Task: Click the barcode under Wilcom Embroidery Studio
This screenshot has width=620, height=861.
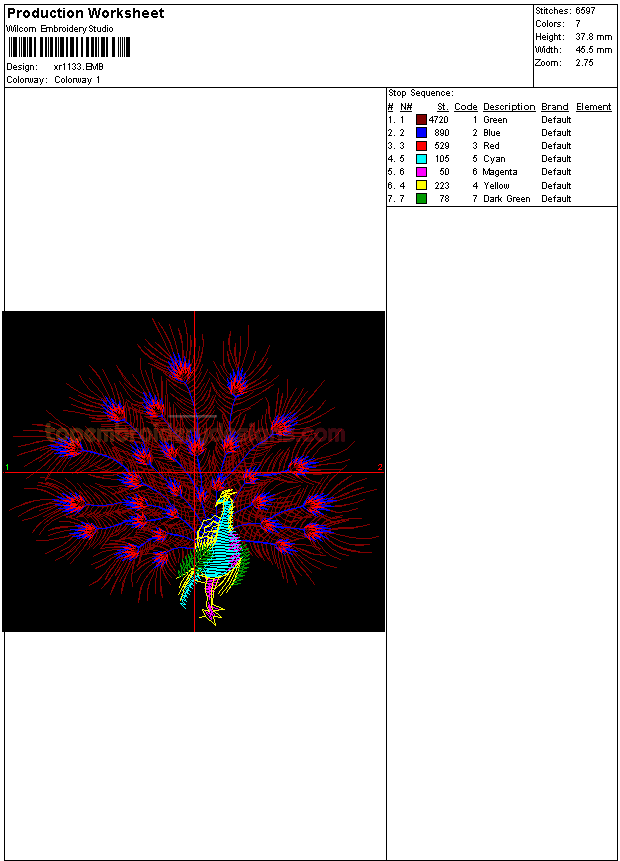Action: point(69,47)
